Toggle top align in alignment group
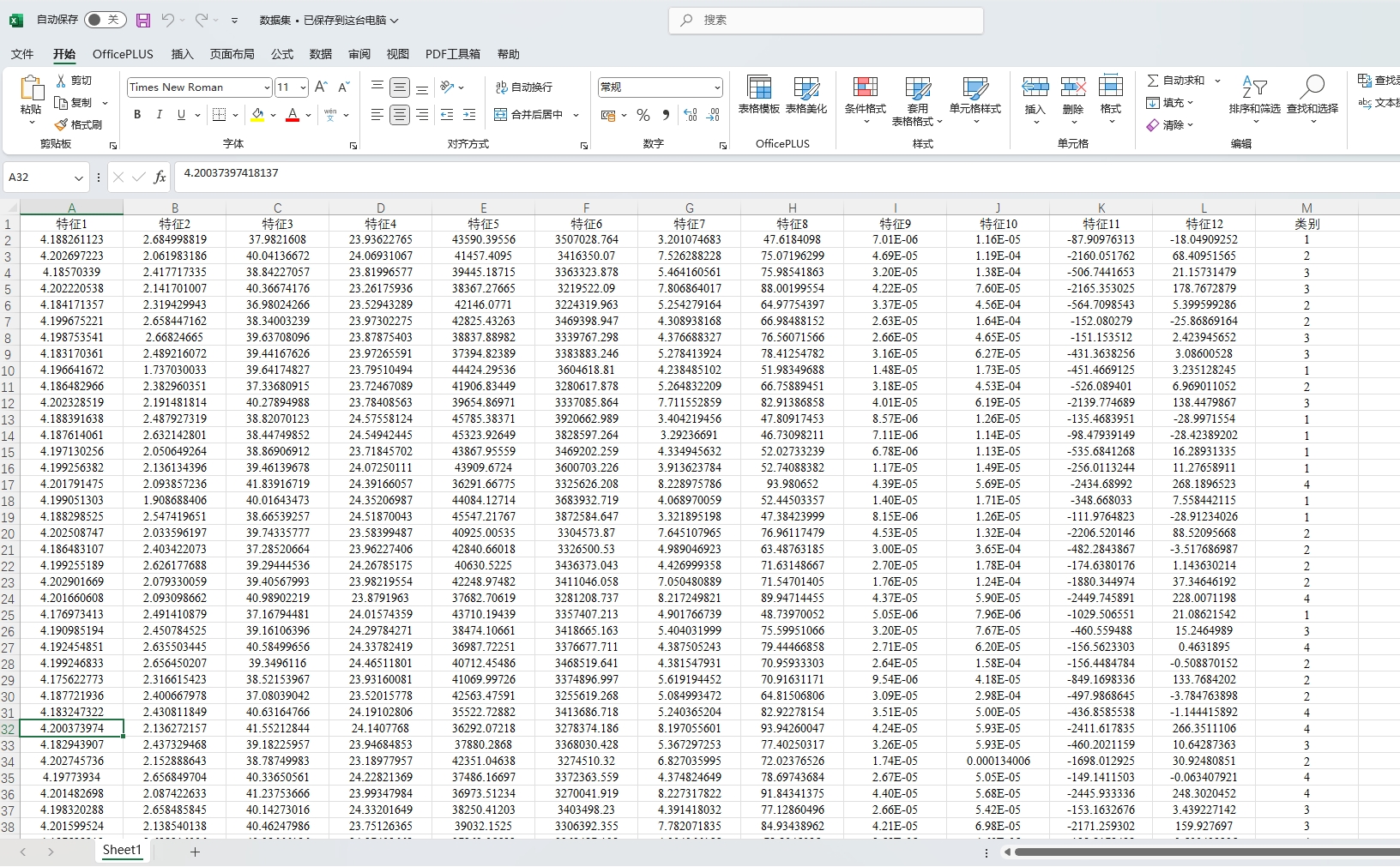Screen dimensions: 1400x867 [x=377, y=87]
